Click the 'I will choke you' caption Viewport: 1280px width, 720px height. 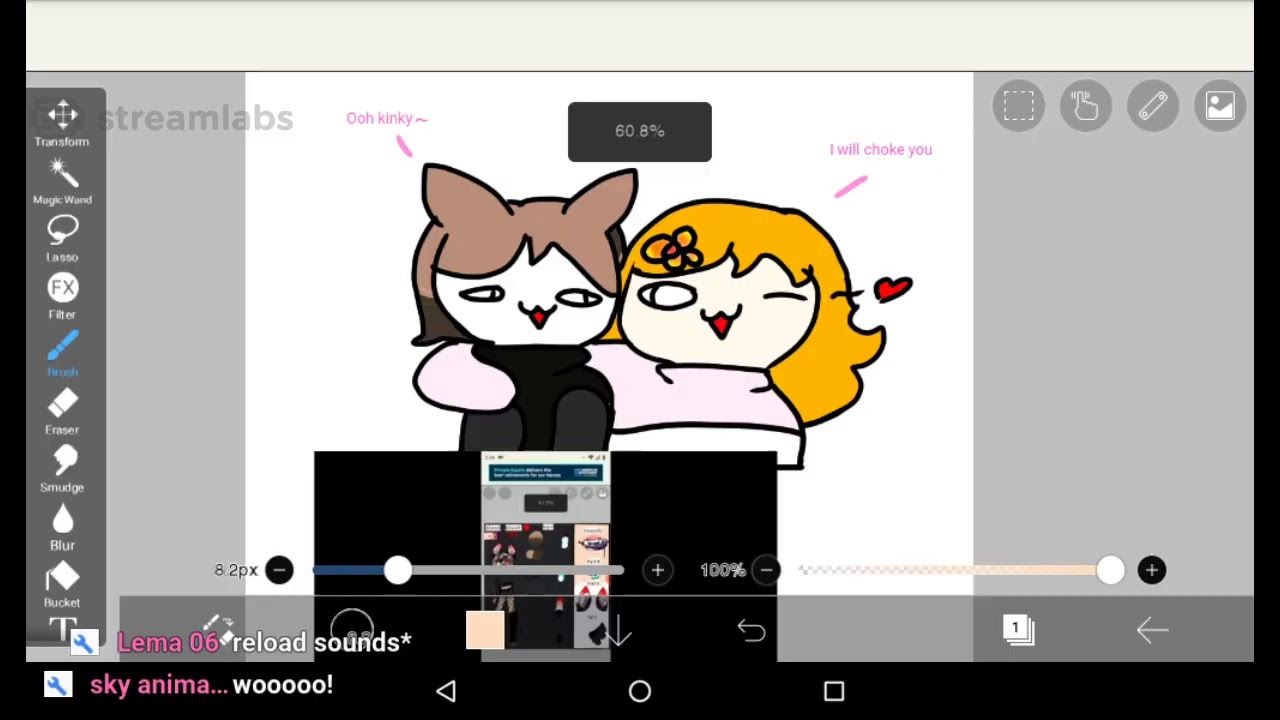[x=881, y=149]
